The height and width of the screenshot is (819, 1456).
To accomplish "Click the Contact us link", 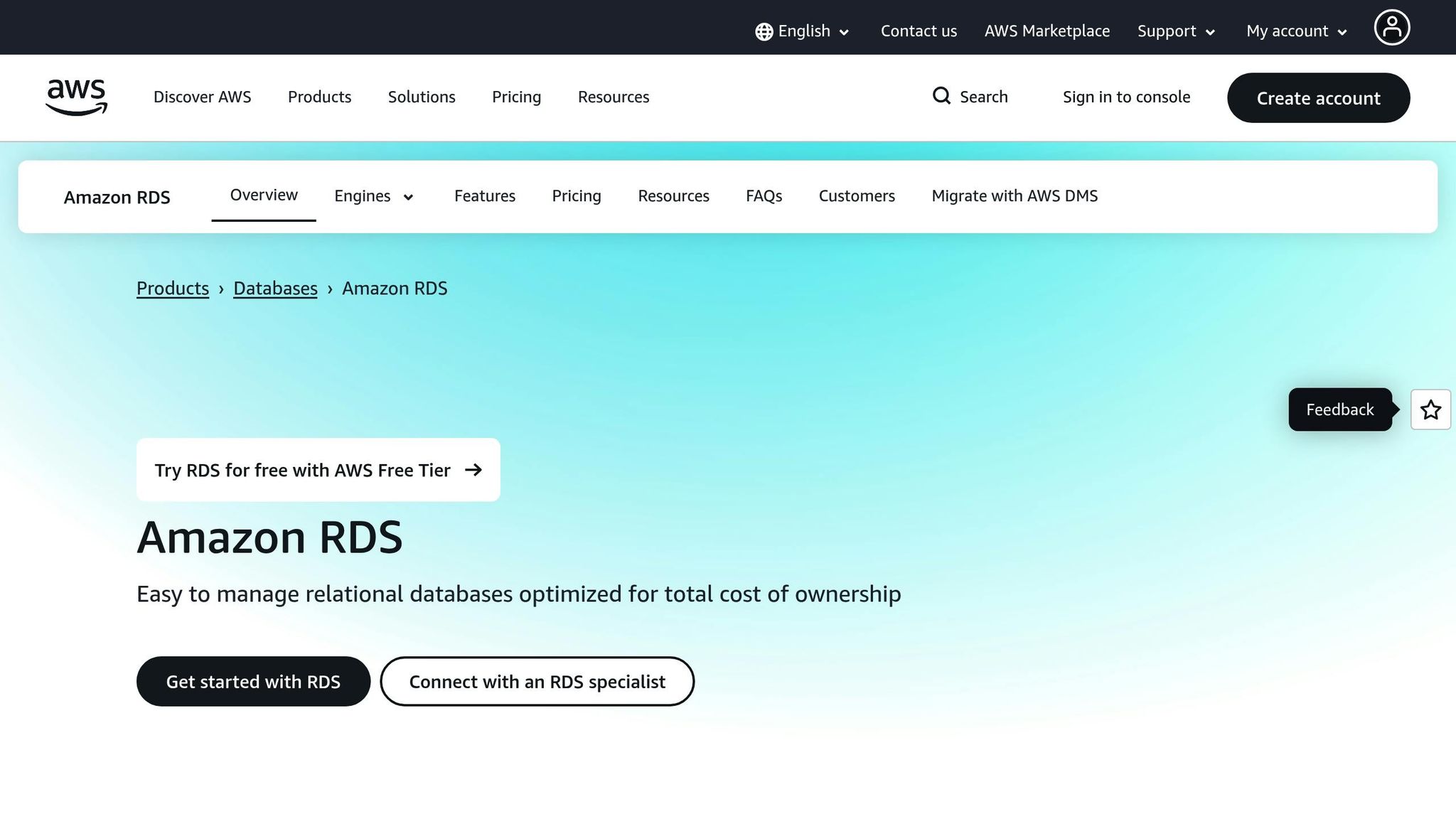I will (x=918, y=31).
